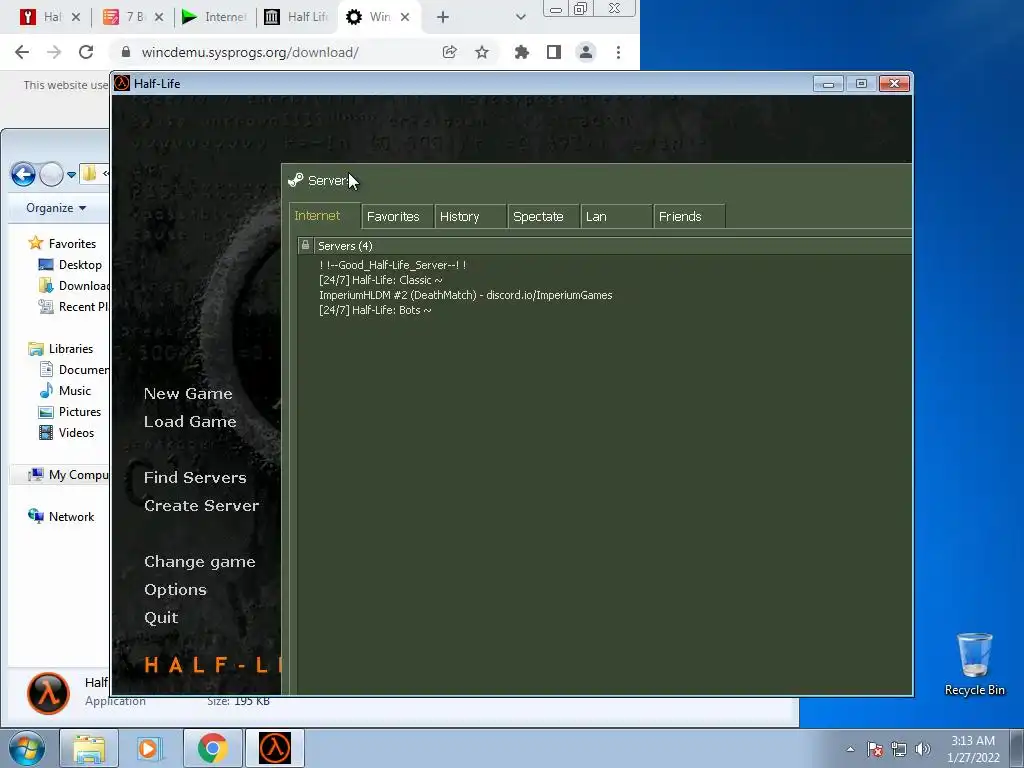Open the Load Game menu entry
1024x768 pixels.
(x=190, y=422)
